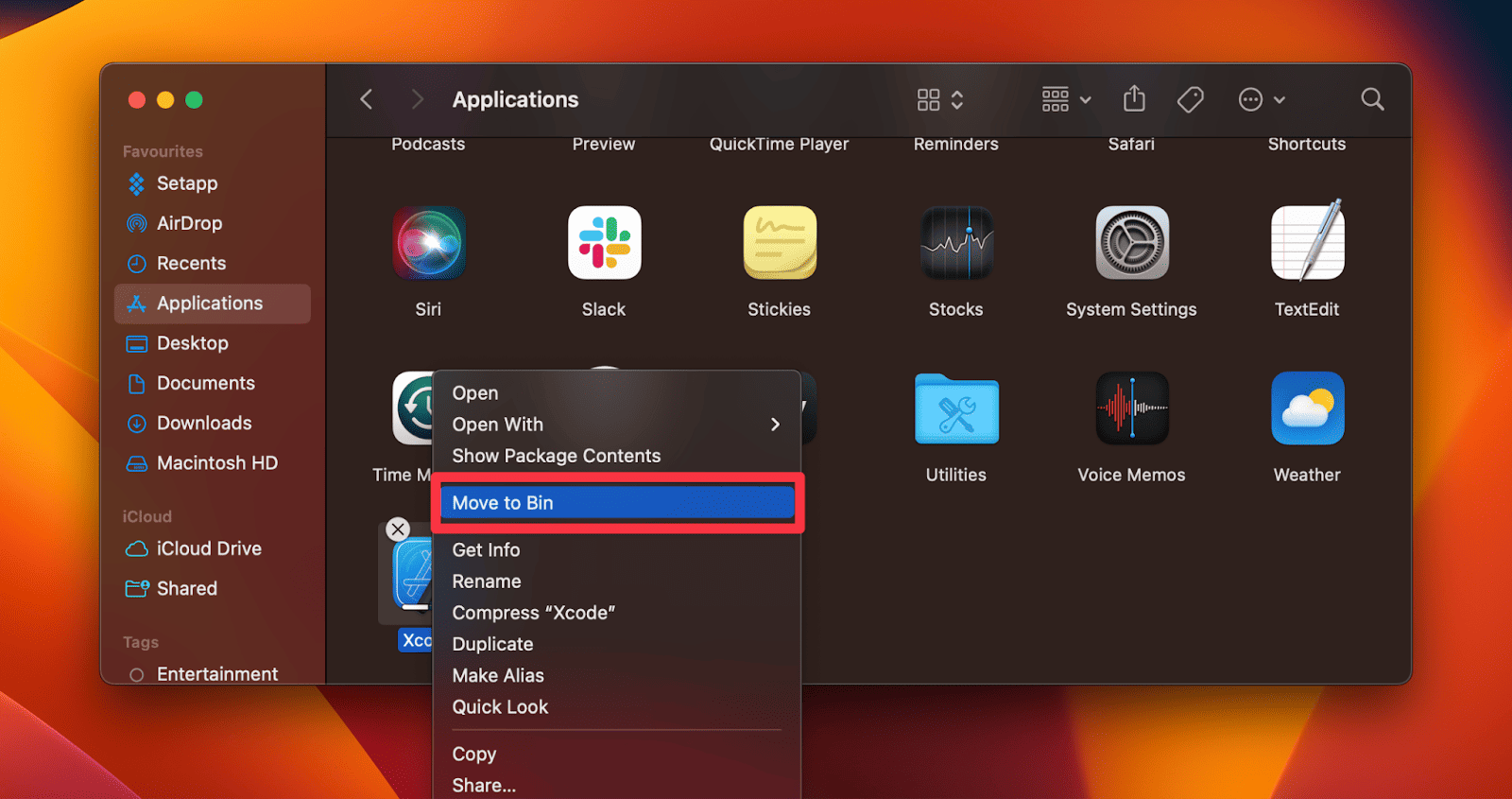Image resolution: width=1512 pixels, height=799 pixels.
Task: Open the Siri app icon
Action: (429, 243)
